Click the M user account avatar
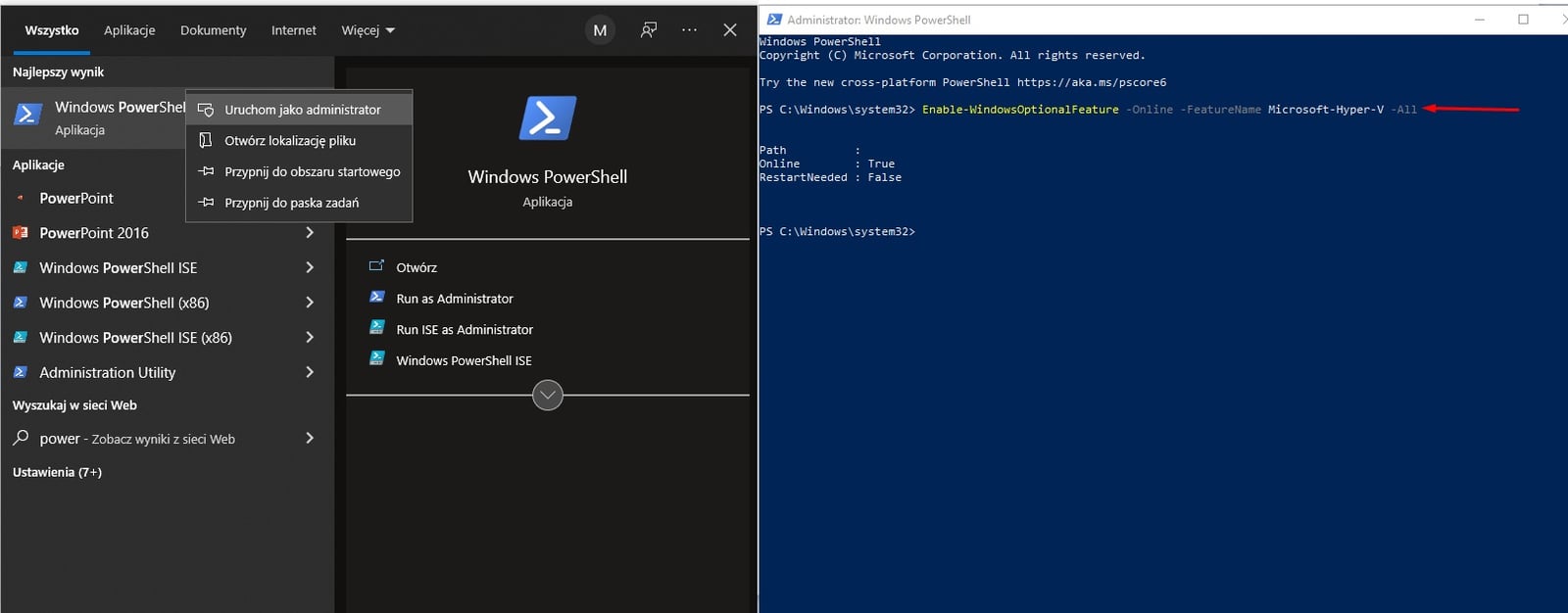1568x613 pixels. 600,30
